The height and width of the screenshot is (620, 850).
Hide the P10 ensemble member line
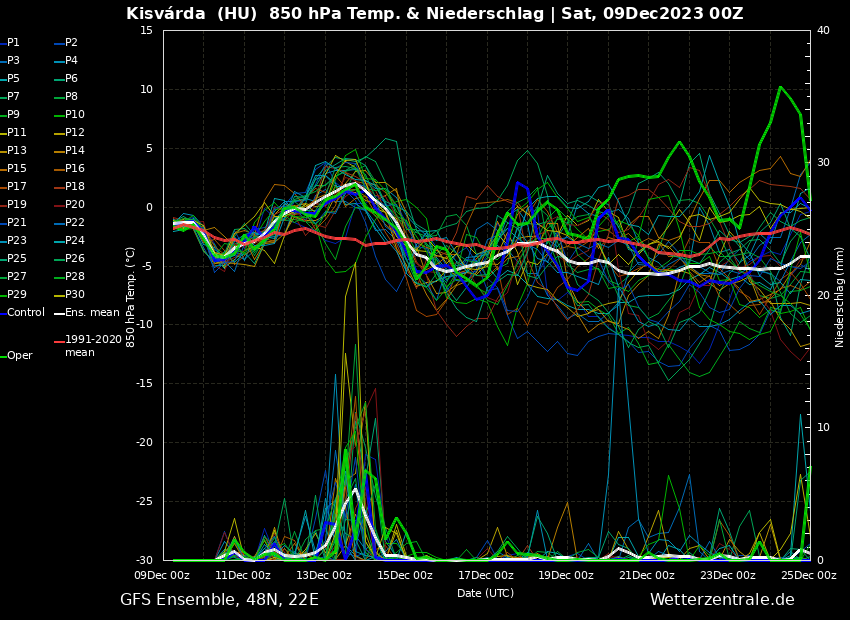[74, 115]
